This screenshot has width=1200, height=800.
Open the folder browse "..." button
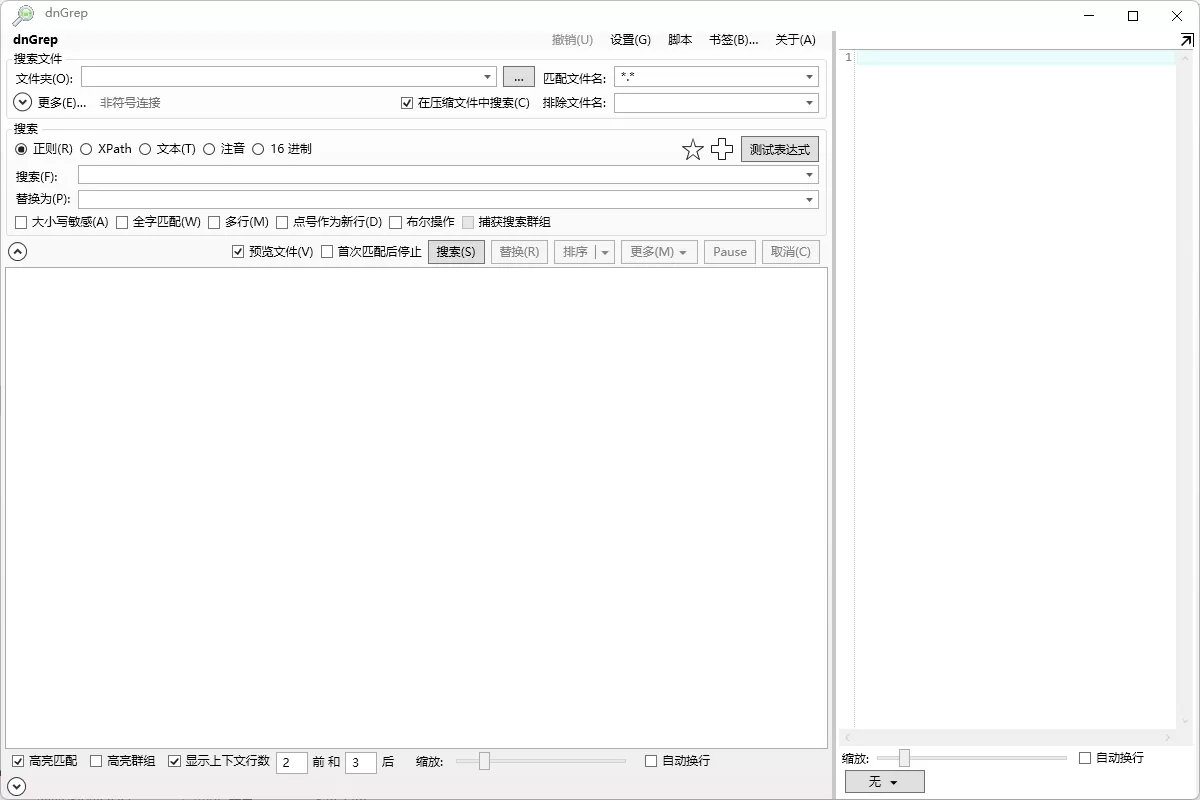tap(518, 76)
